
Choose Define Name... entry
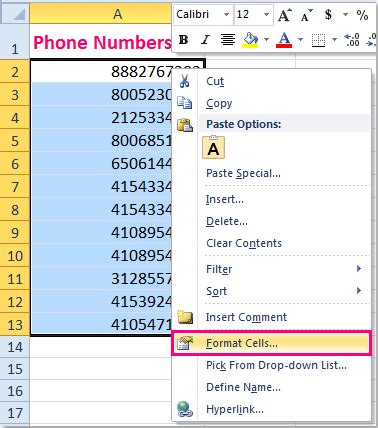[271, 387]
